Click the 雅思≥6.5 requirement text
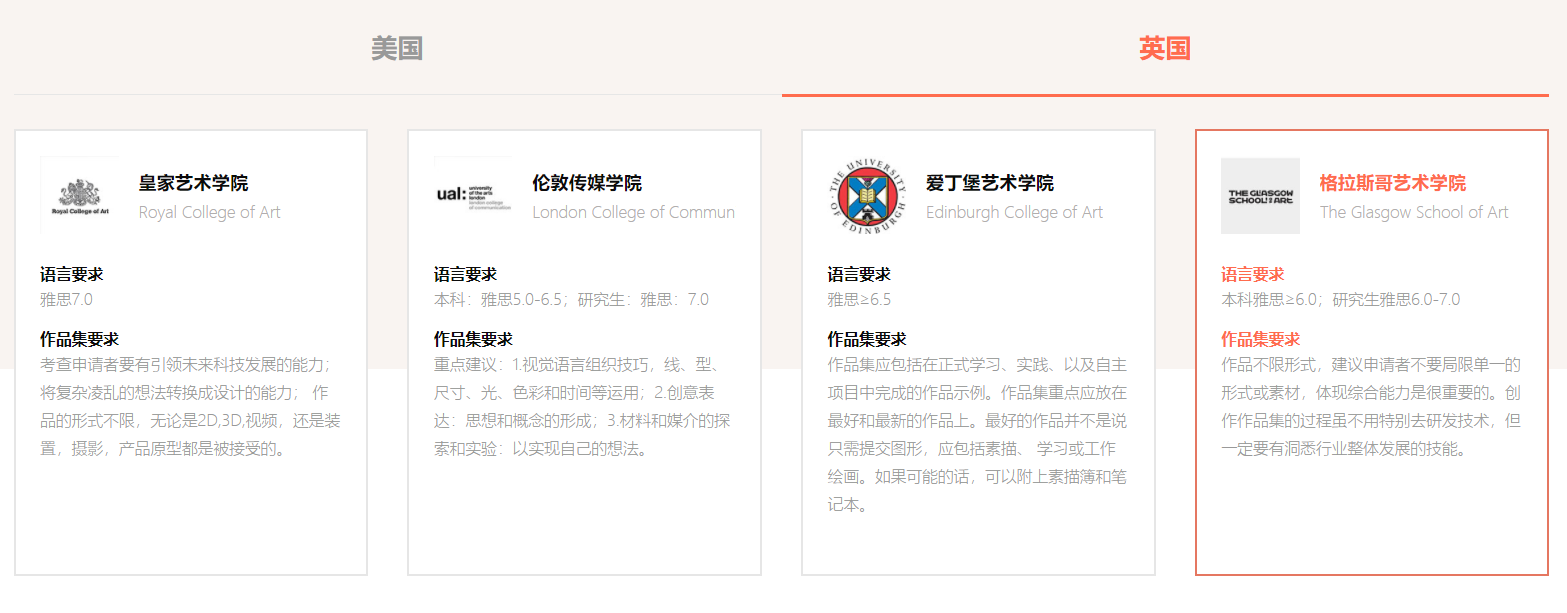Viewport: 1567px width, 613px height. click(859, 299)
